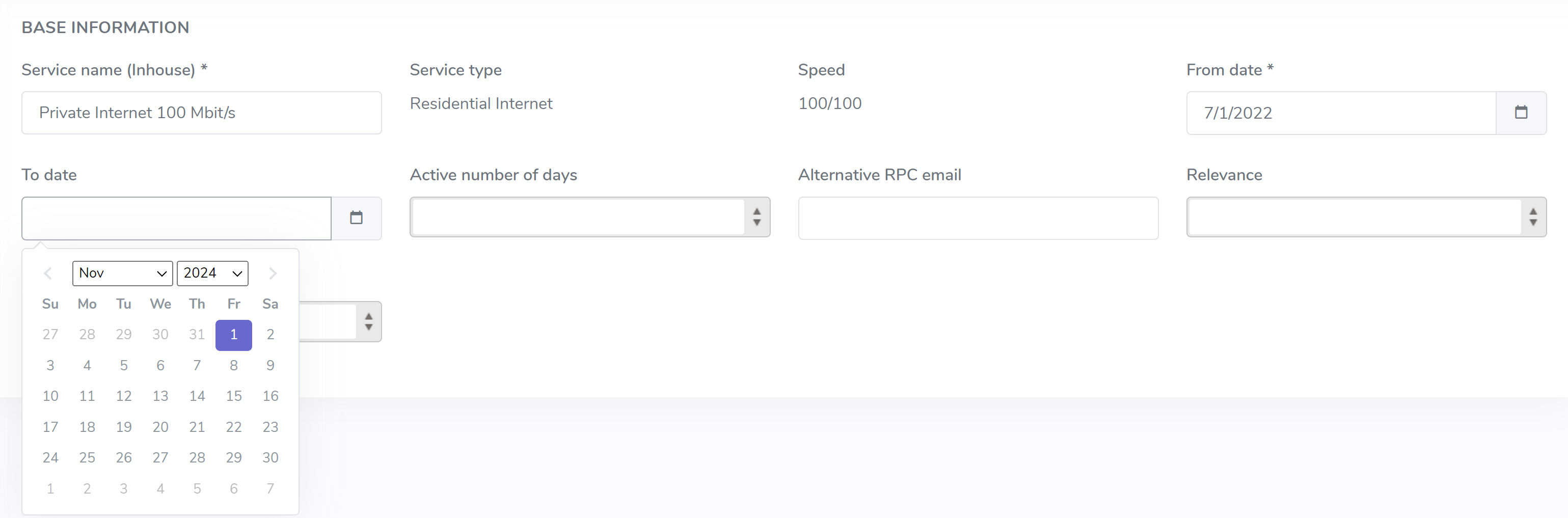
Task: Click the stepper partly hidden behind calendar
Action: pos(368,321)
